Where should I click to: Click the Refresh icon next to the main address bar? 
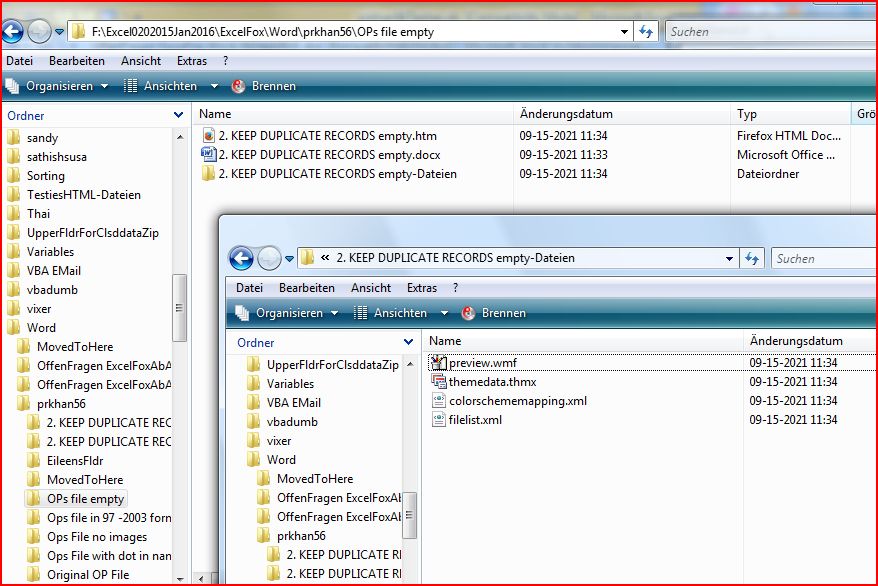tap(646, 32)
